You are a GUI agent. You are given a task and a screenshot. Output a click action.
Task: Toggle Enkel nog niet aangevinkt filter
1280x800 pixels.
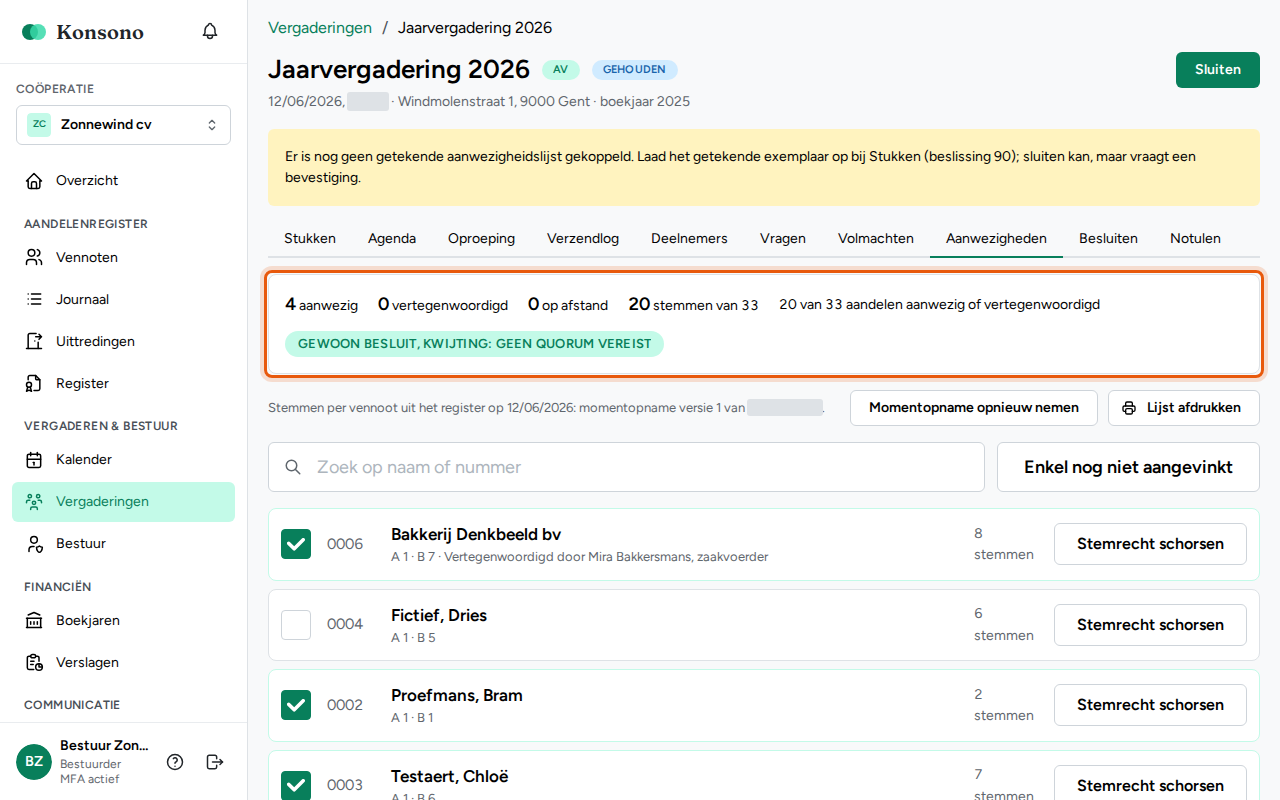coord(1128,467)
